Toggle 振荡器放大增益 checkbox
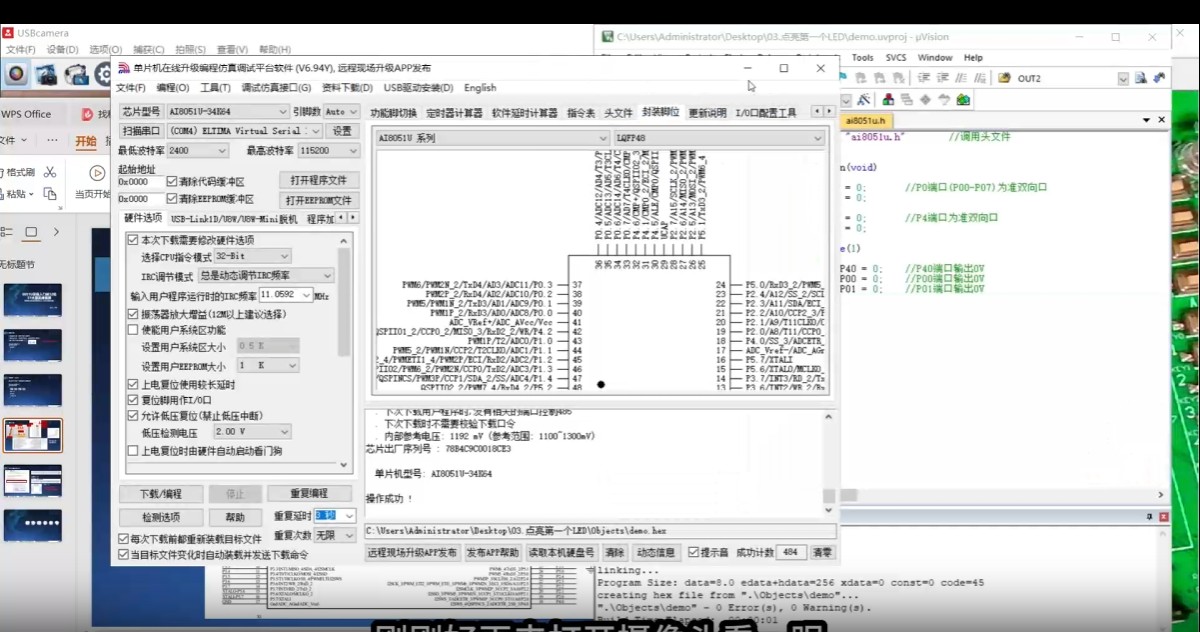 click(133, 314)
